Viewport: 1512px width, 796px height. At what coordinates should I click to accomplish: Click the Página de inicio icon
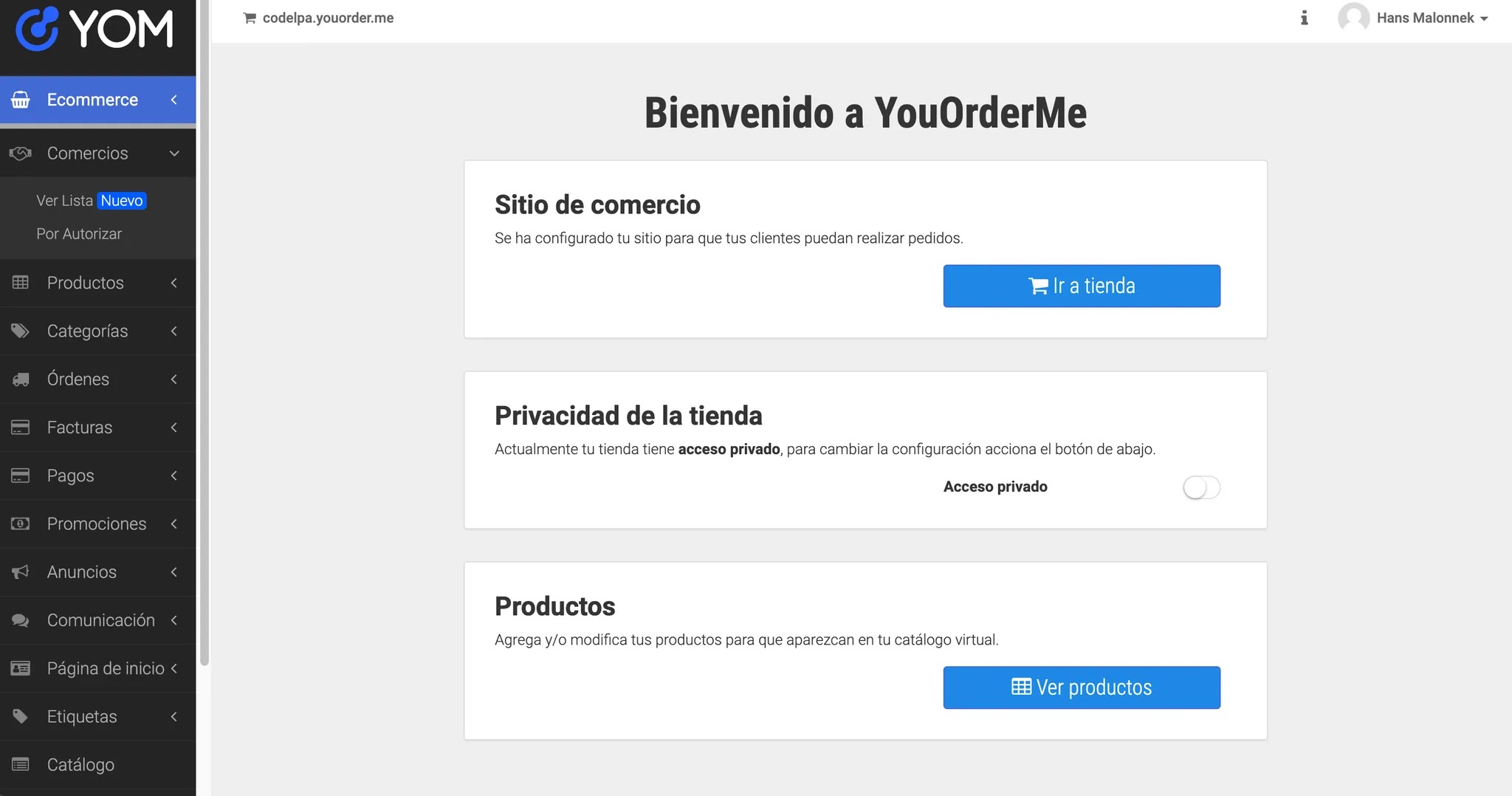pos(21,668)
